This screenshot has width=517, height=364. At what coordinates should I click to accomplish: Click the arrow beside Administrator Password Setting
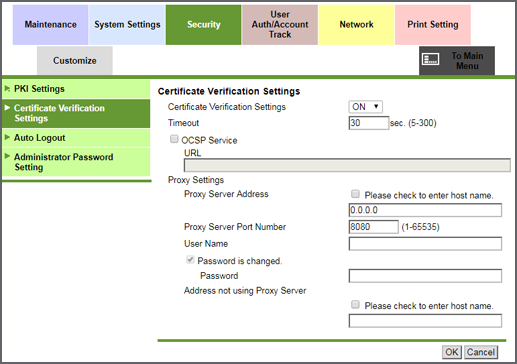coord(7,156)
